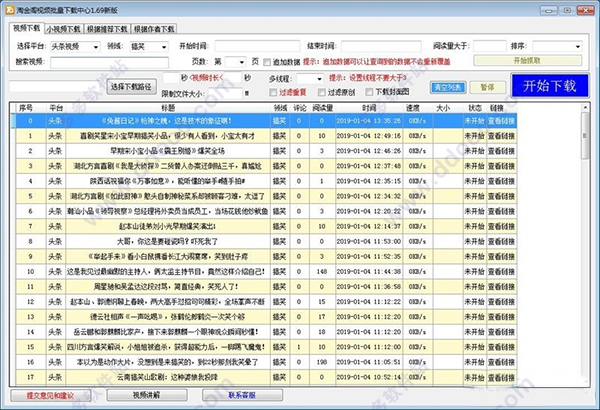
Task: Select row 11 title 周星驰和吴孟达这段对骂
Action: [166, 287]
